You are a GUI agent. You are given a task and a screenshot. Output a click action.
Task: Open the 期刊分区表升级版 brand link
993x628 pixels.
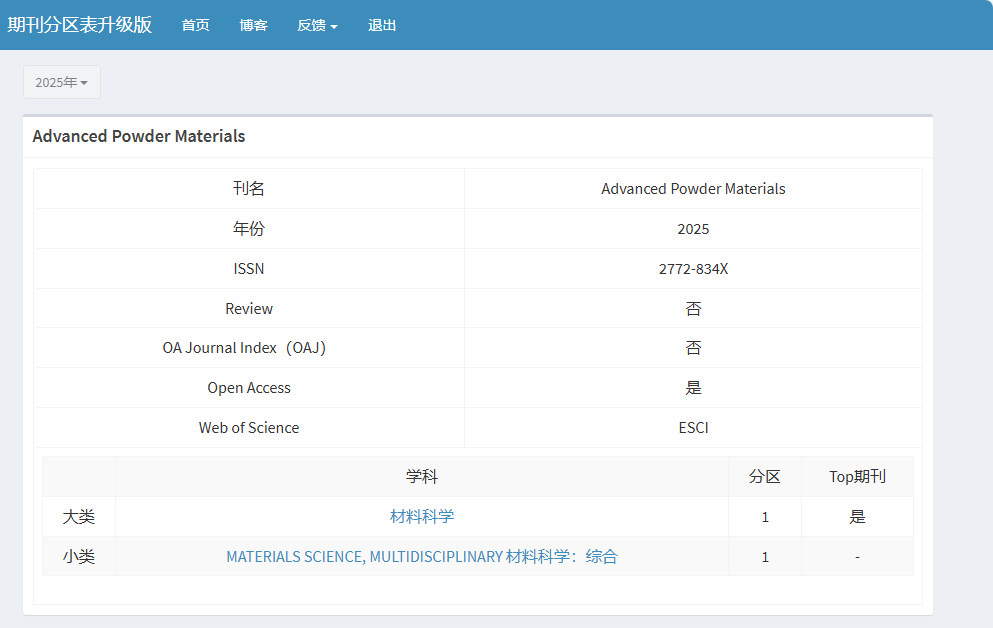(80, 25)
